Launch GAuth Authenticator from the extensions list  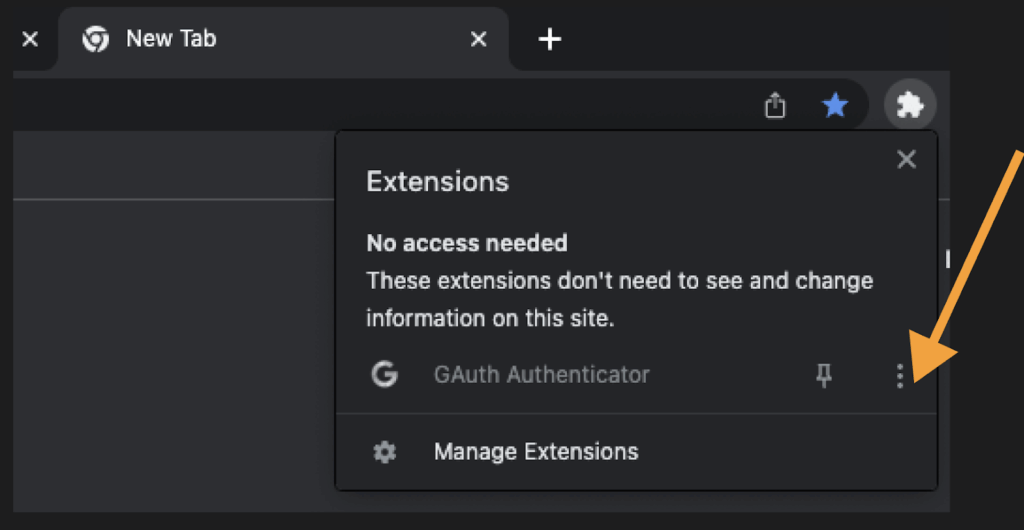pyautogui.click(x=541, y=375)
